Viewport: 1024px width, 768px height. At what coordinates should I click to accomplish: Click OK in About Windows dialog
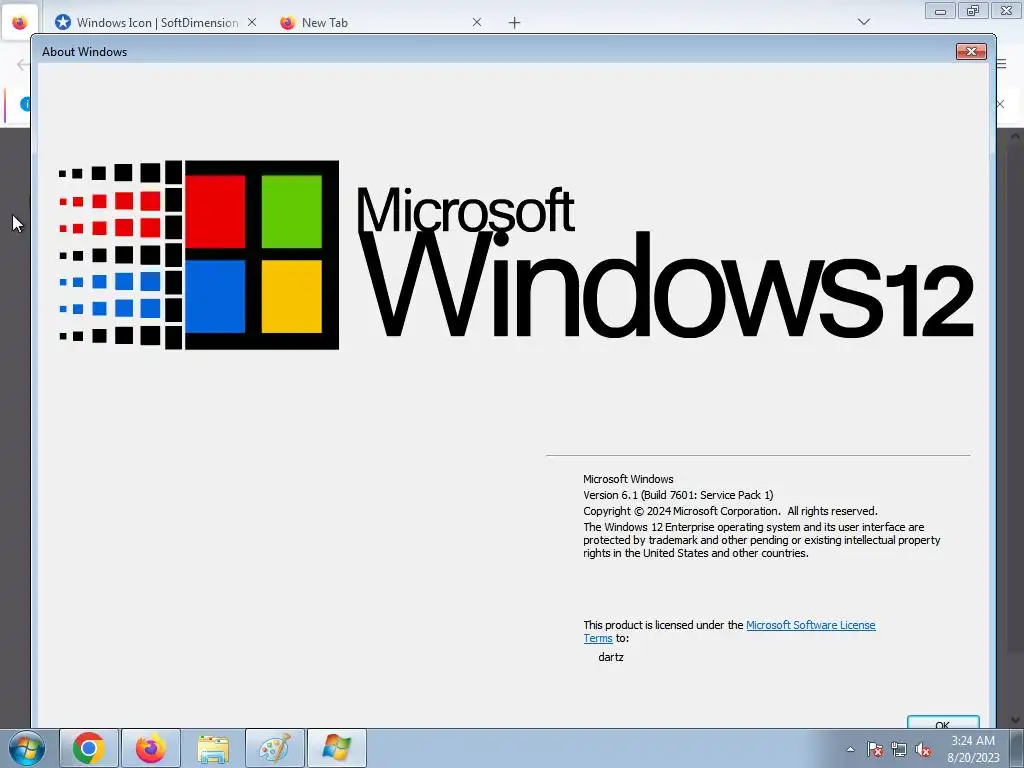pyautogui.click(x=943, y=724)
